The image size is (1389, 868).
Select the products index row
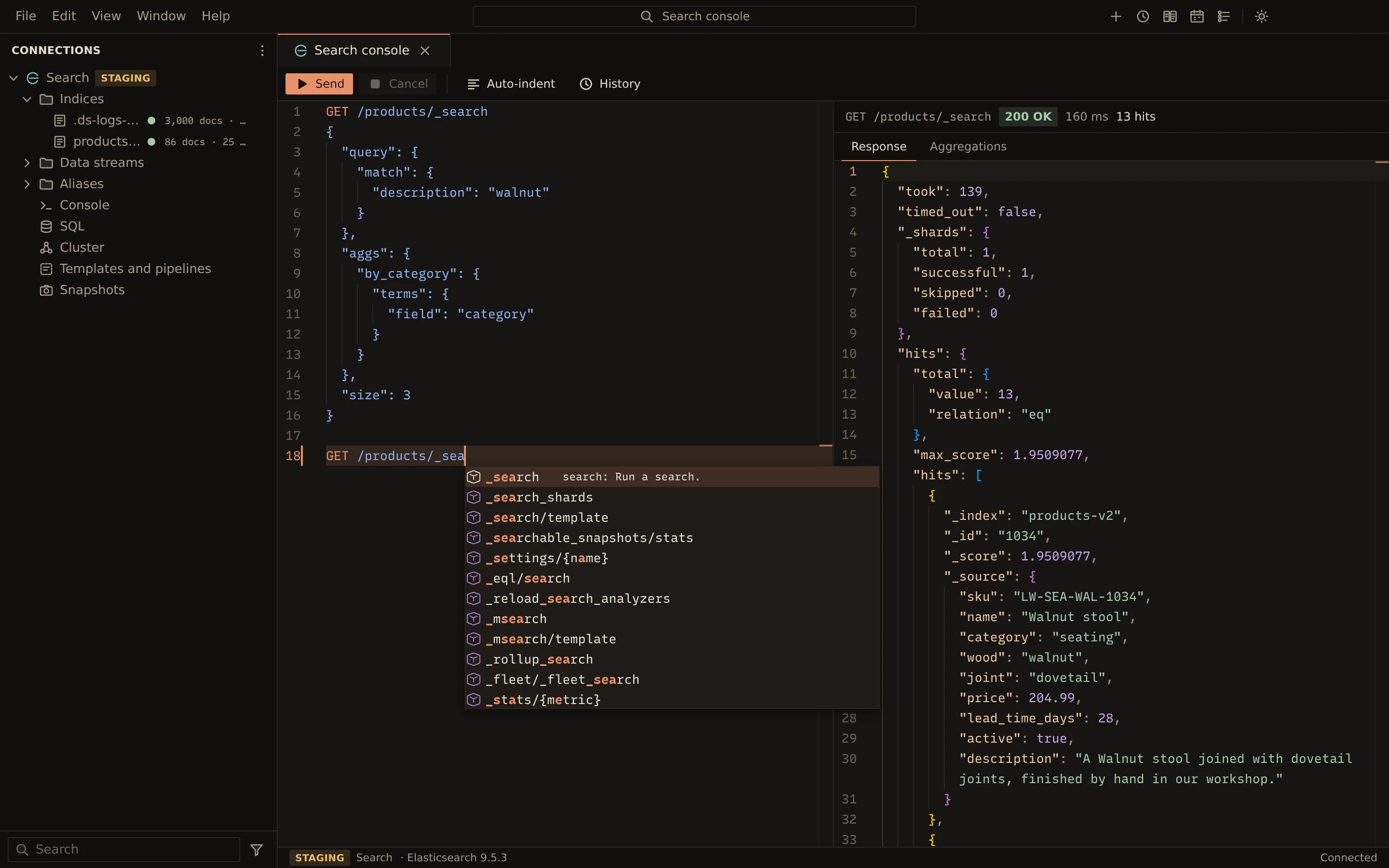138,141
